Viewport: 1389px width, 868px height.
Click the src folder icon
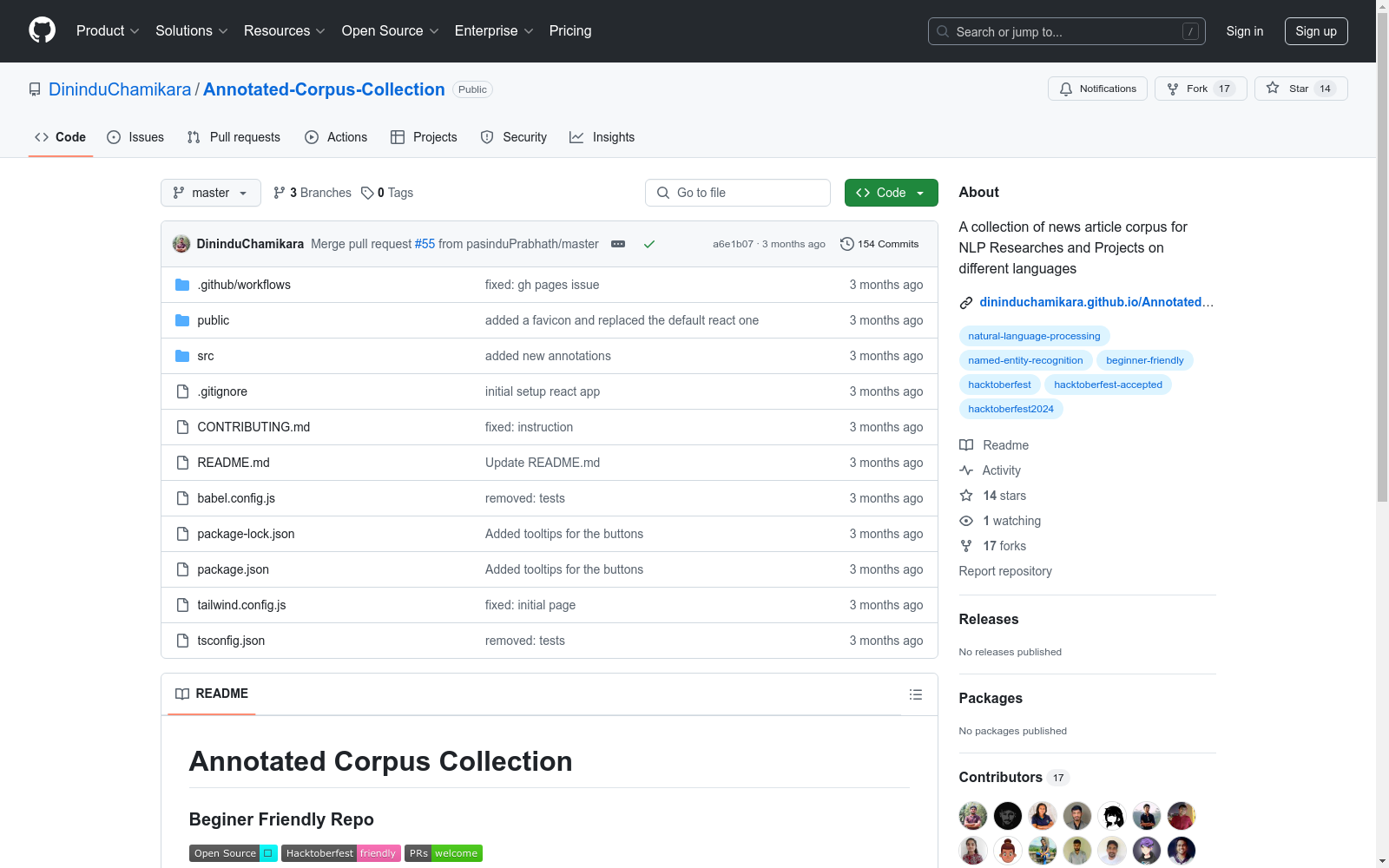pyautogui.click(x=182, y=356)
